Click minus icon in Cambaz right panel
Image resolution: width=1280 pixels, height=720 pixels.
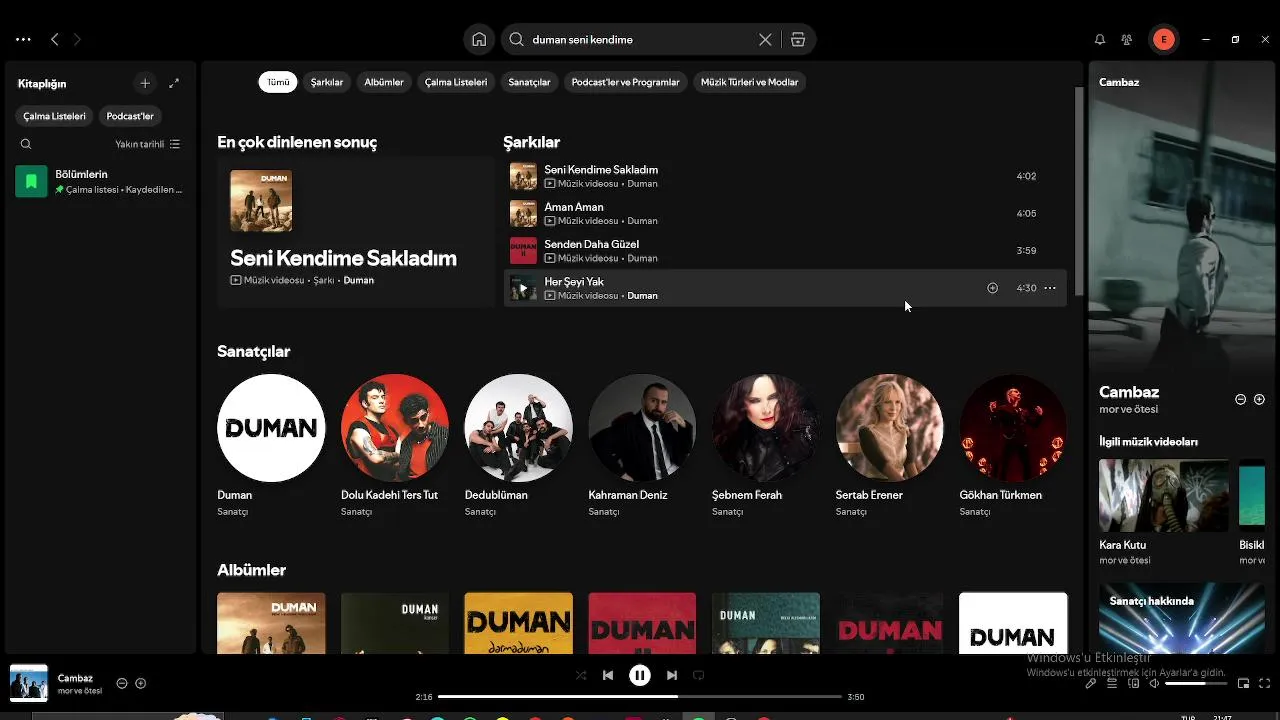(x=1240, y=399)
